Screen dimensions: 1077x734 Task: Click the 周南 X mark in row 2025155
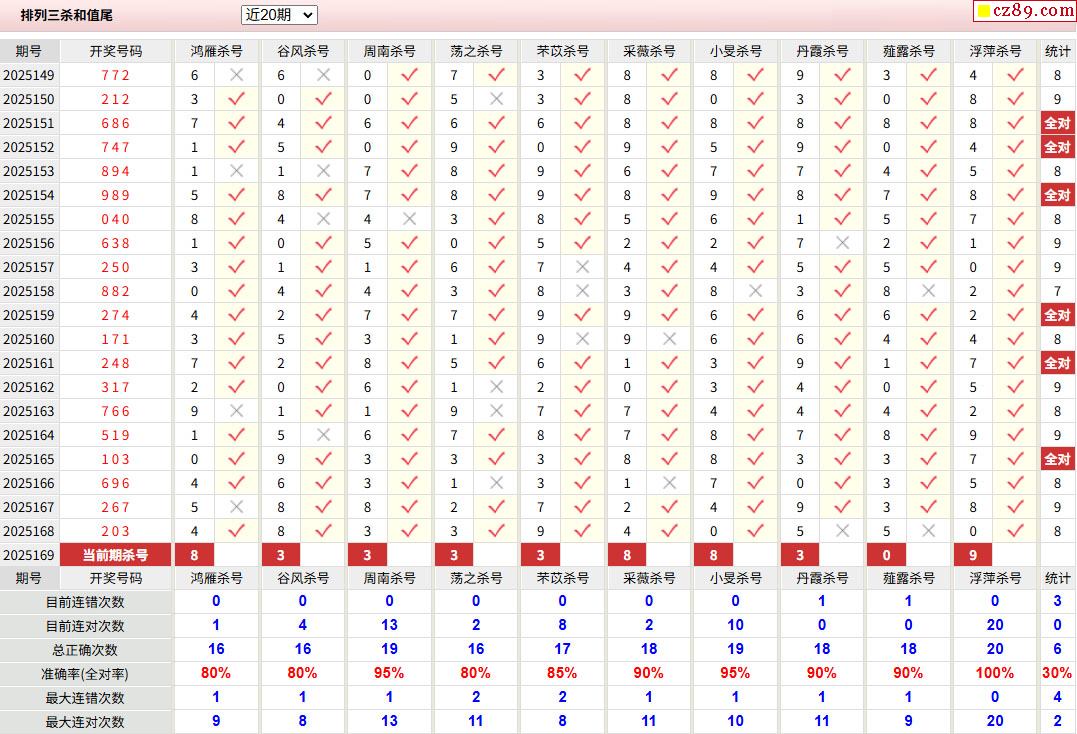pos(409,220)
